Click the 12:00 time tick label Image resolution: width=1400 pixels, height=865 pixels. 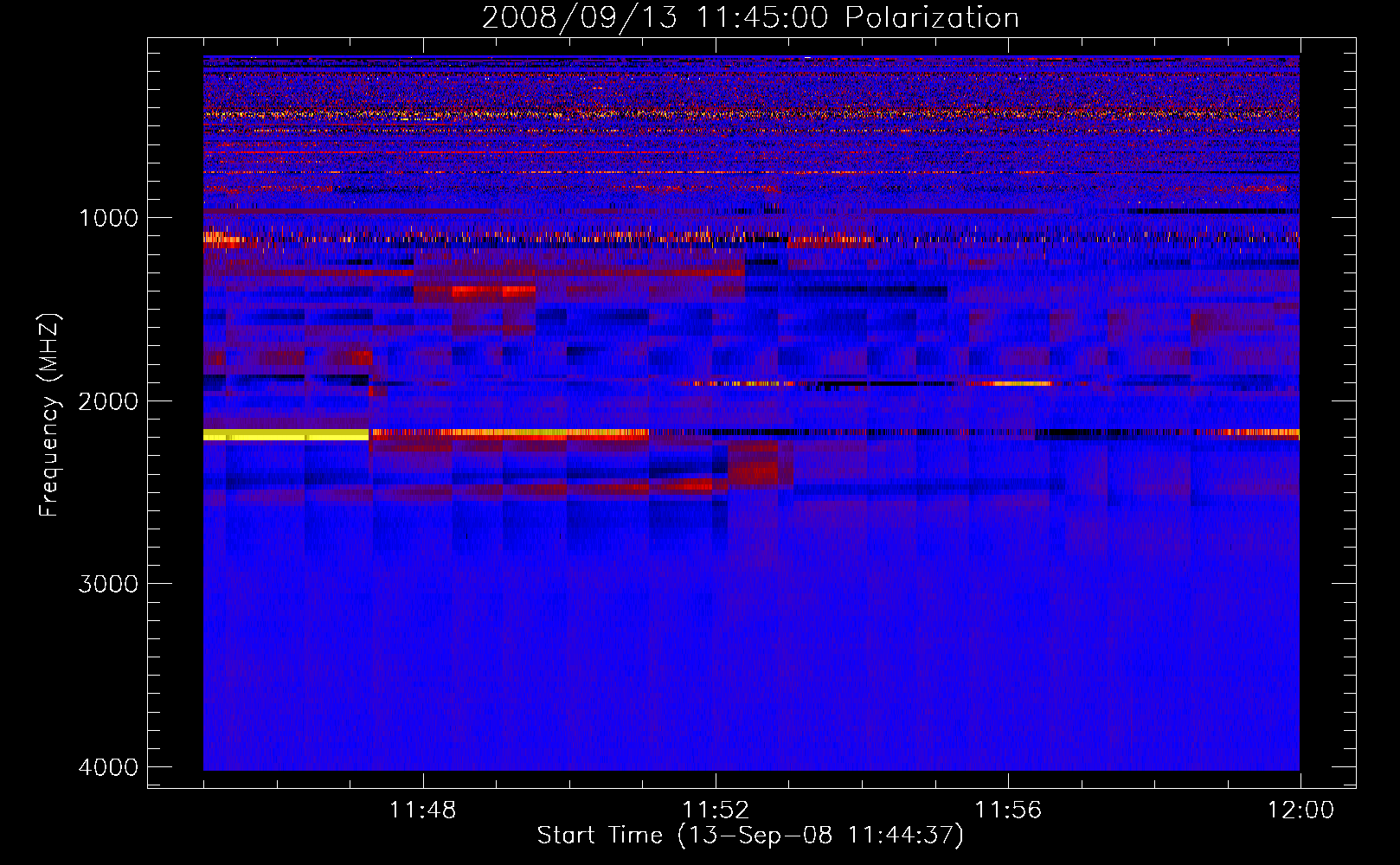click(x=1300, y=811)
